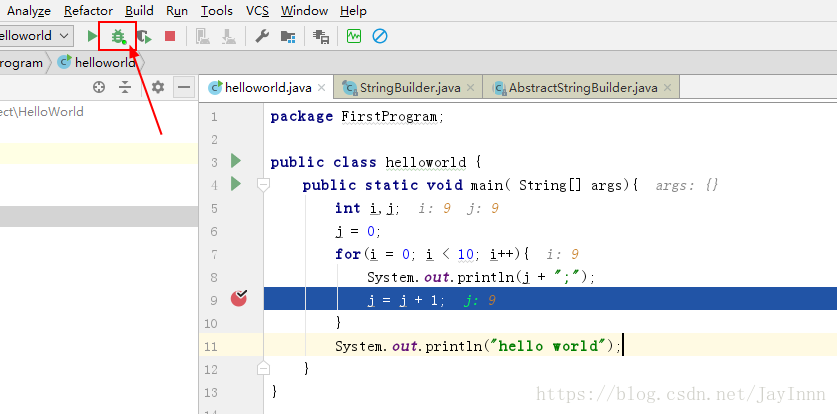The width and height of the screenshot is (837, 414).
Task: Hide the project tool window
Action: [185, 87]
